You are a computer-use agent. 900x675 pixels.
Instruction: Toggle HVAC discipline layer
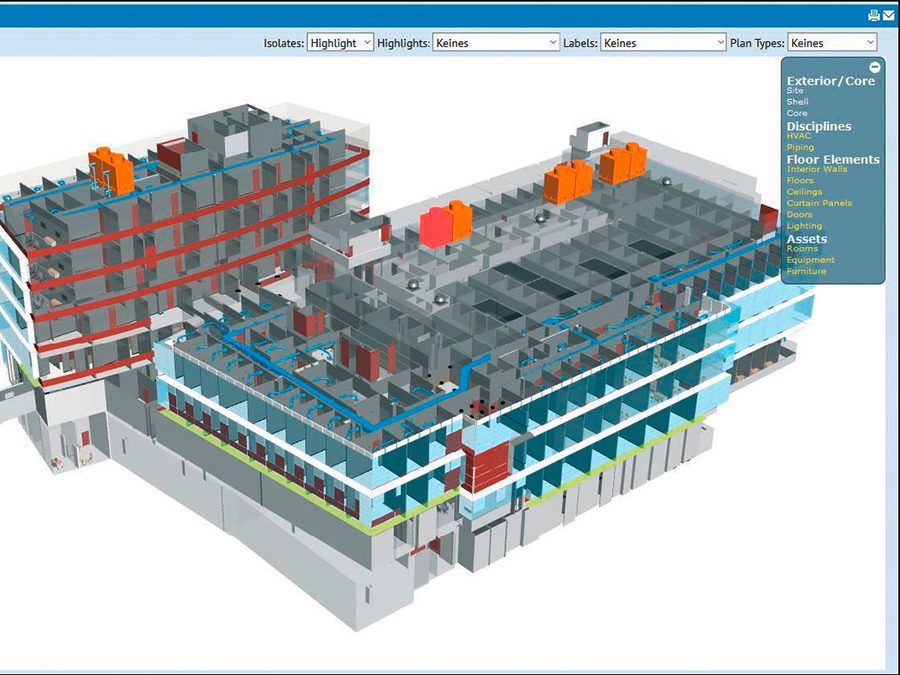799,136
